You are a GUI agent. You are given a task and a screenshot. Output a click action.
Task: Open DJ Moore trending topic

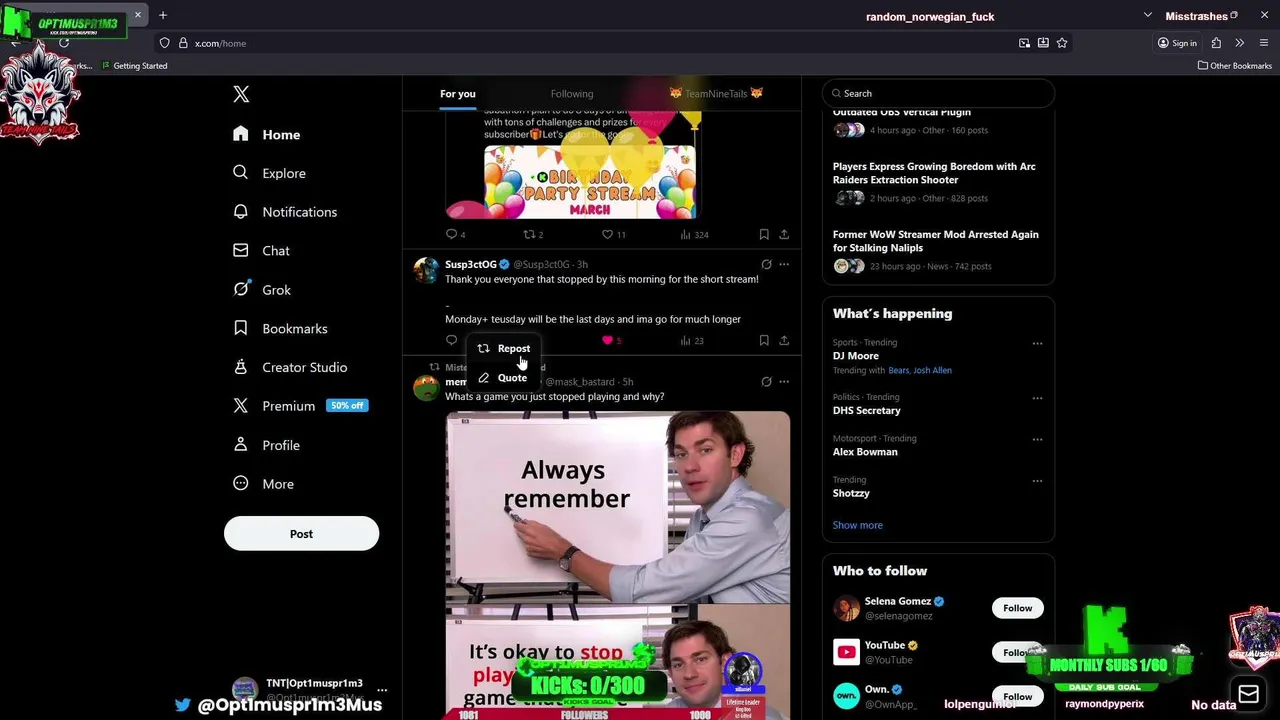point(856,356)
